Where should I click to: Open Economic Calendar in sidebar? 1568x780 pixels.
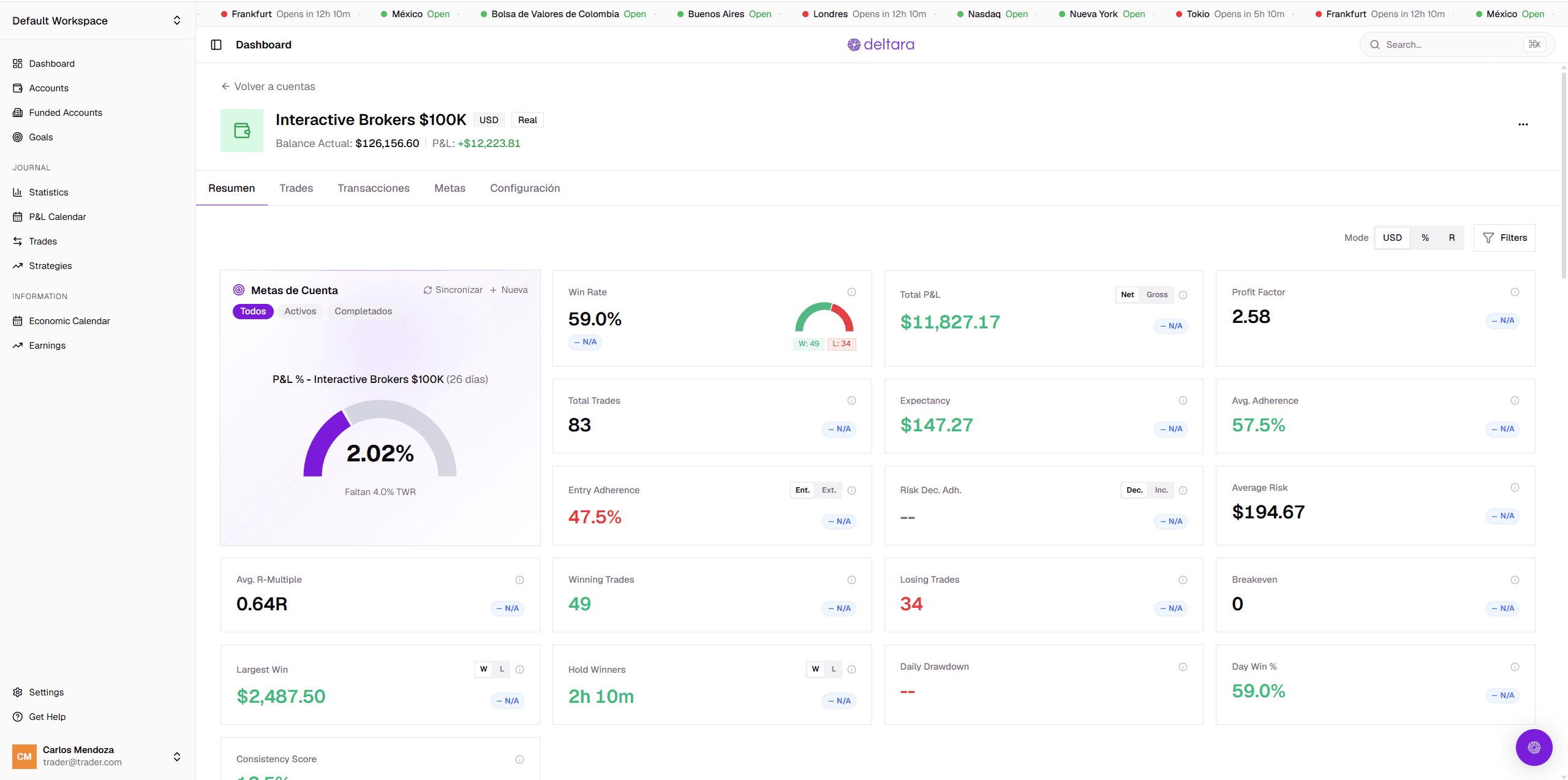coord(97,321)
